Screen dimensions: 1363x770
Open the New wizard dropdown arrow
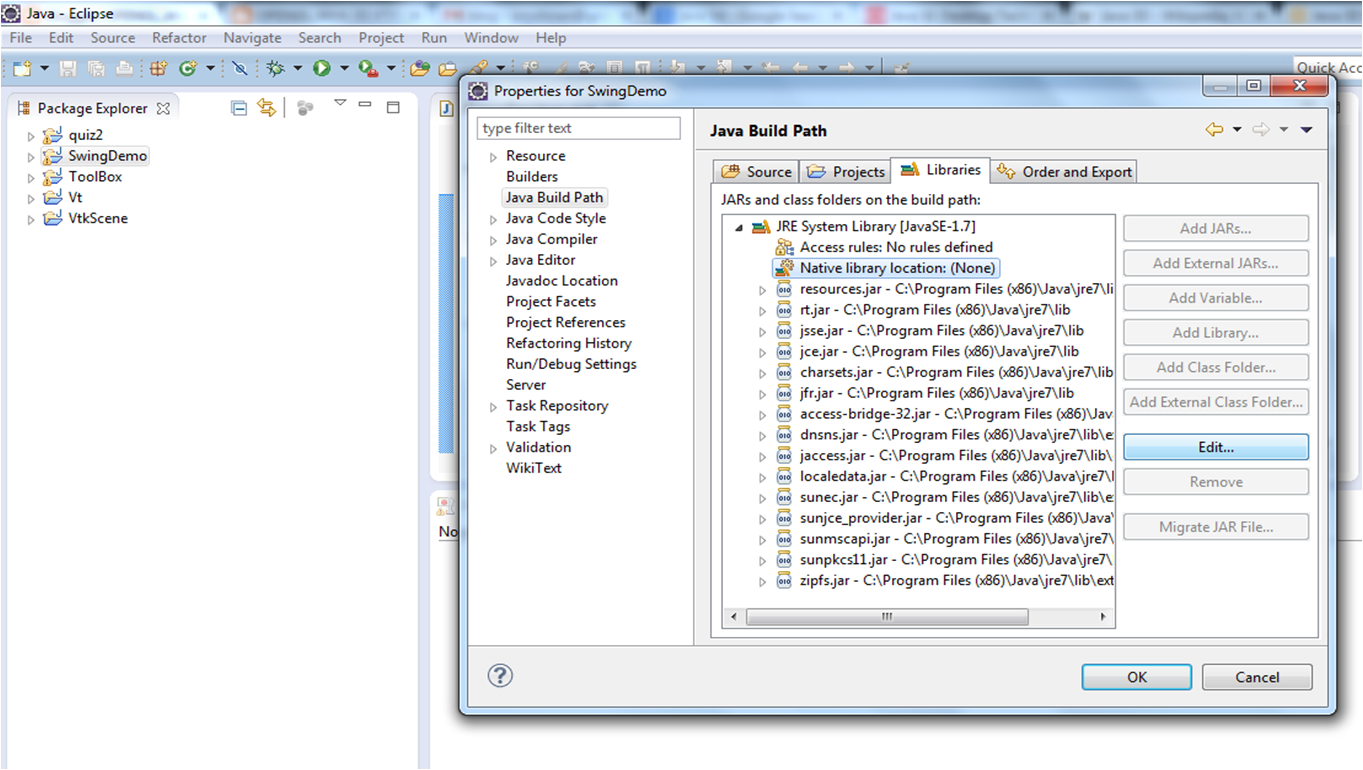(x=44, y=67)
